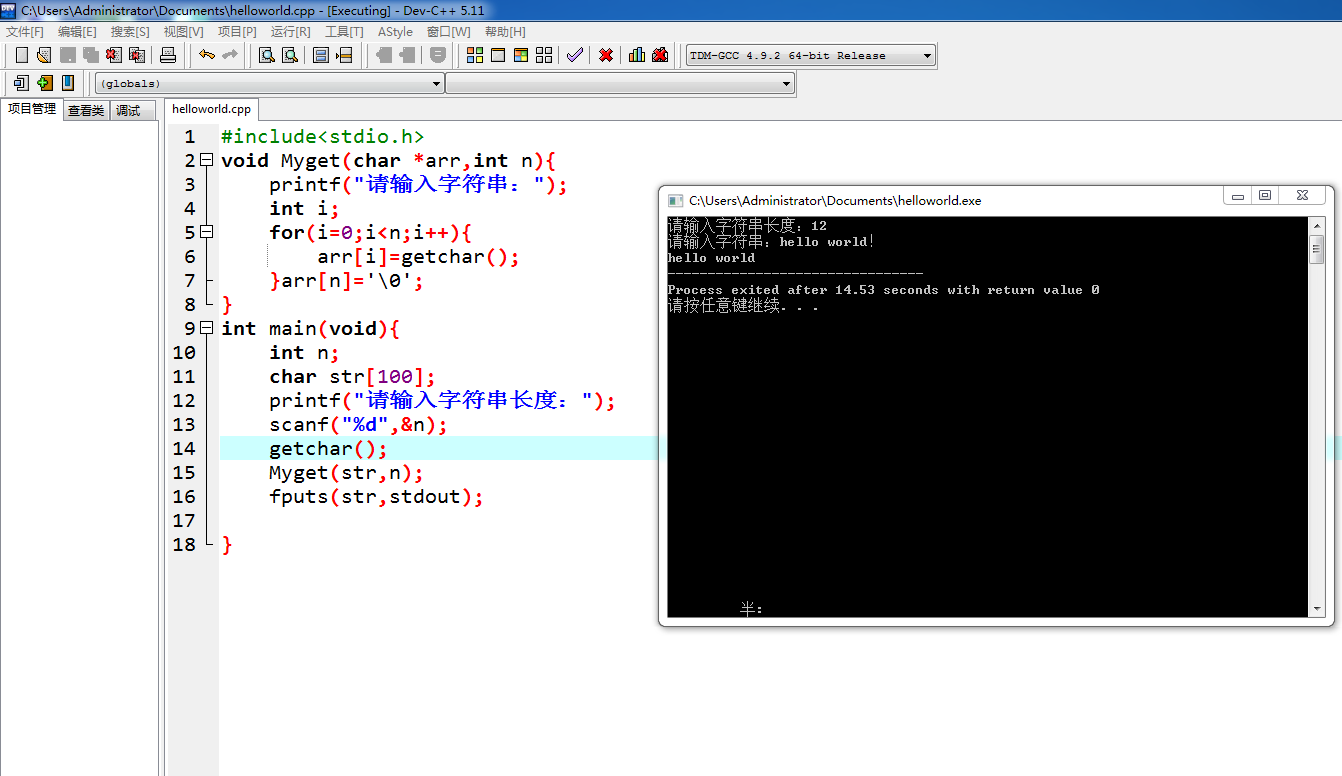Screen dimensions: 1342x776
Task: Click the greyed Unindent toolbar icon
Action: tap(384, 55)
